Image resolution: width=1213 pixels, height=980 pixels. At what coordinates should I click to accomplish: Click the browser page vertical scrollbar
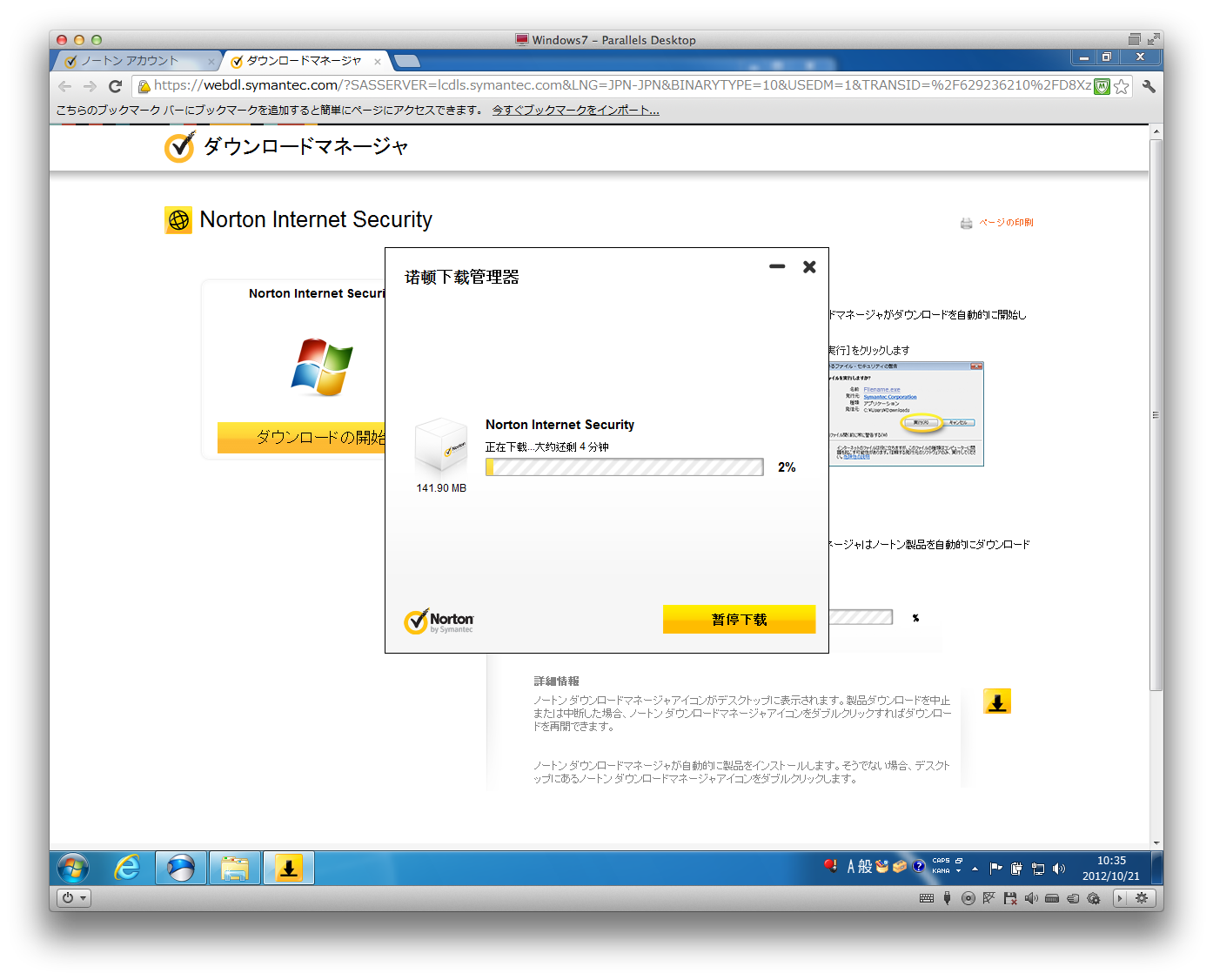tap(1156, 416)
